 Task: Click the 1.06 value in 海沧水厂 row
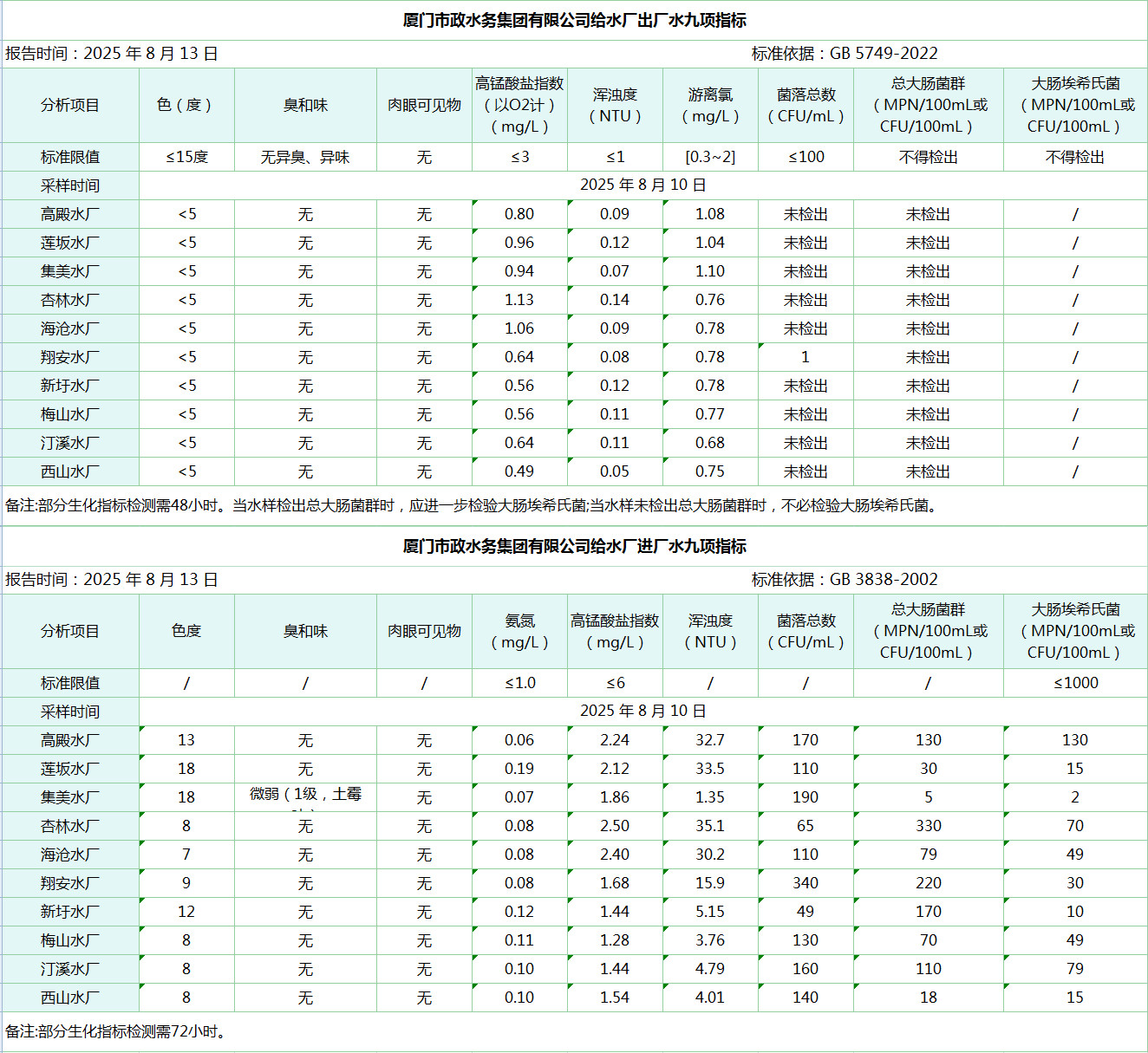(x=519, y=328)
